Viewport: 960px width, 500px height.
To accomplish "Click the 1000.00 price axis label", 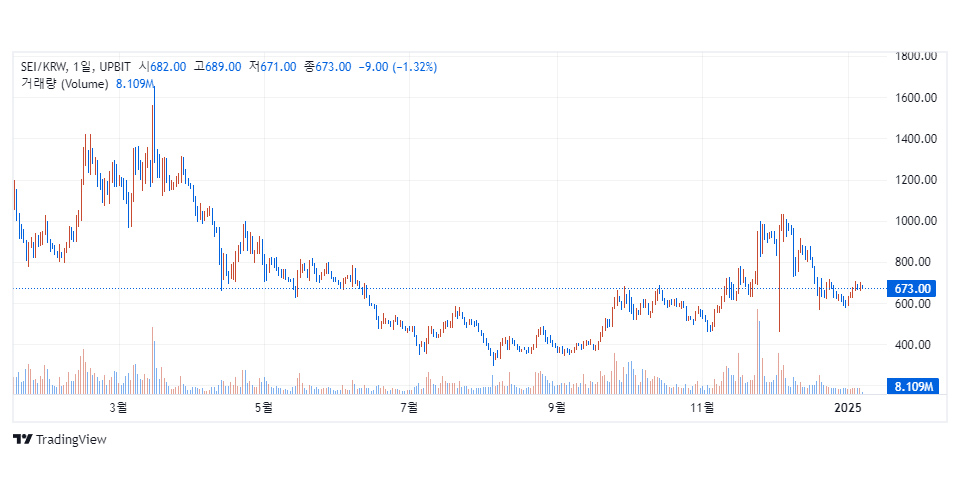I will (915, 221).
